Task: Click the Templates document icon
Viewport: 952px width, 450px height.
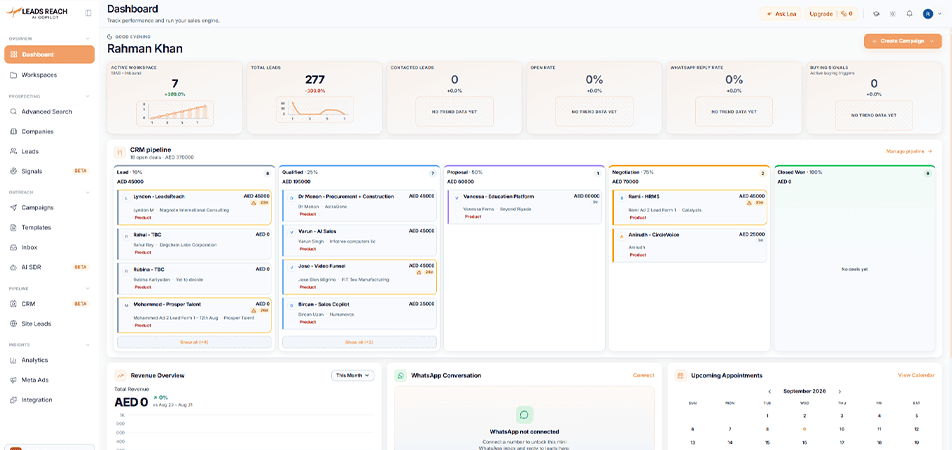Action: click(14, 228)
